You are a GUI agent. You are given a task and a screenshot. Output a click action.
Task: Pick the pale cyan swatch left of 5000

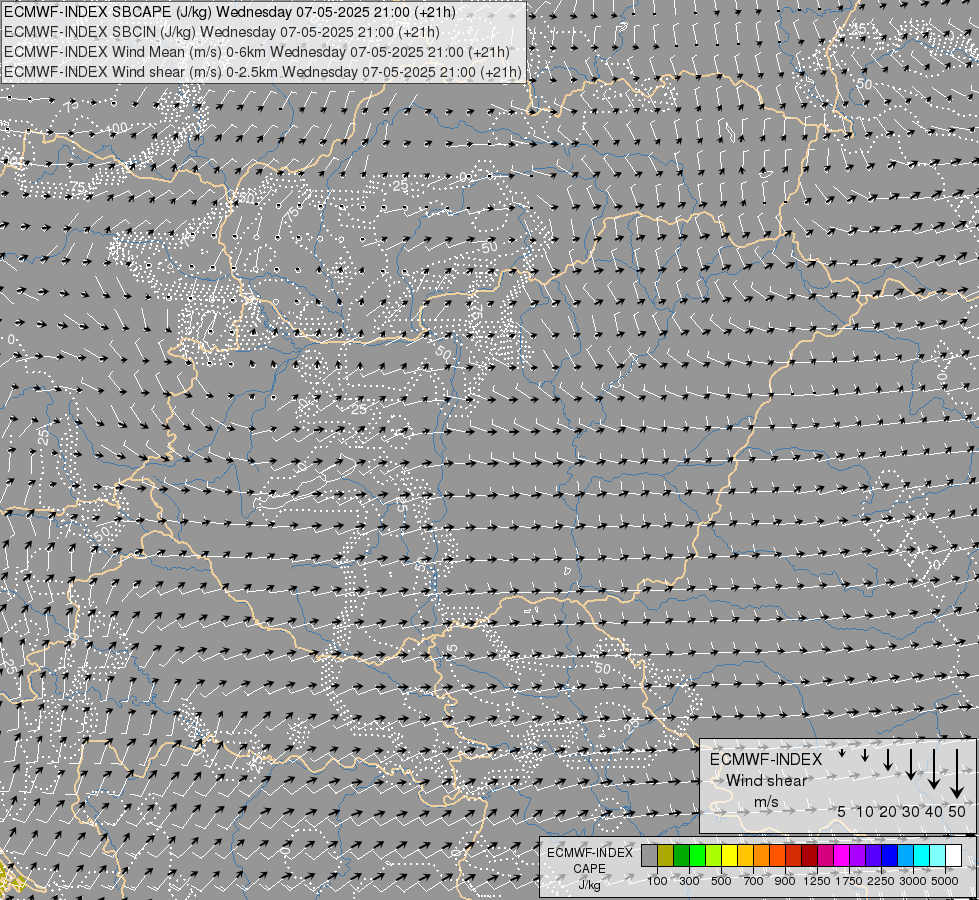coord(938,855)
